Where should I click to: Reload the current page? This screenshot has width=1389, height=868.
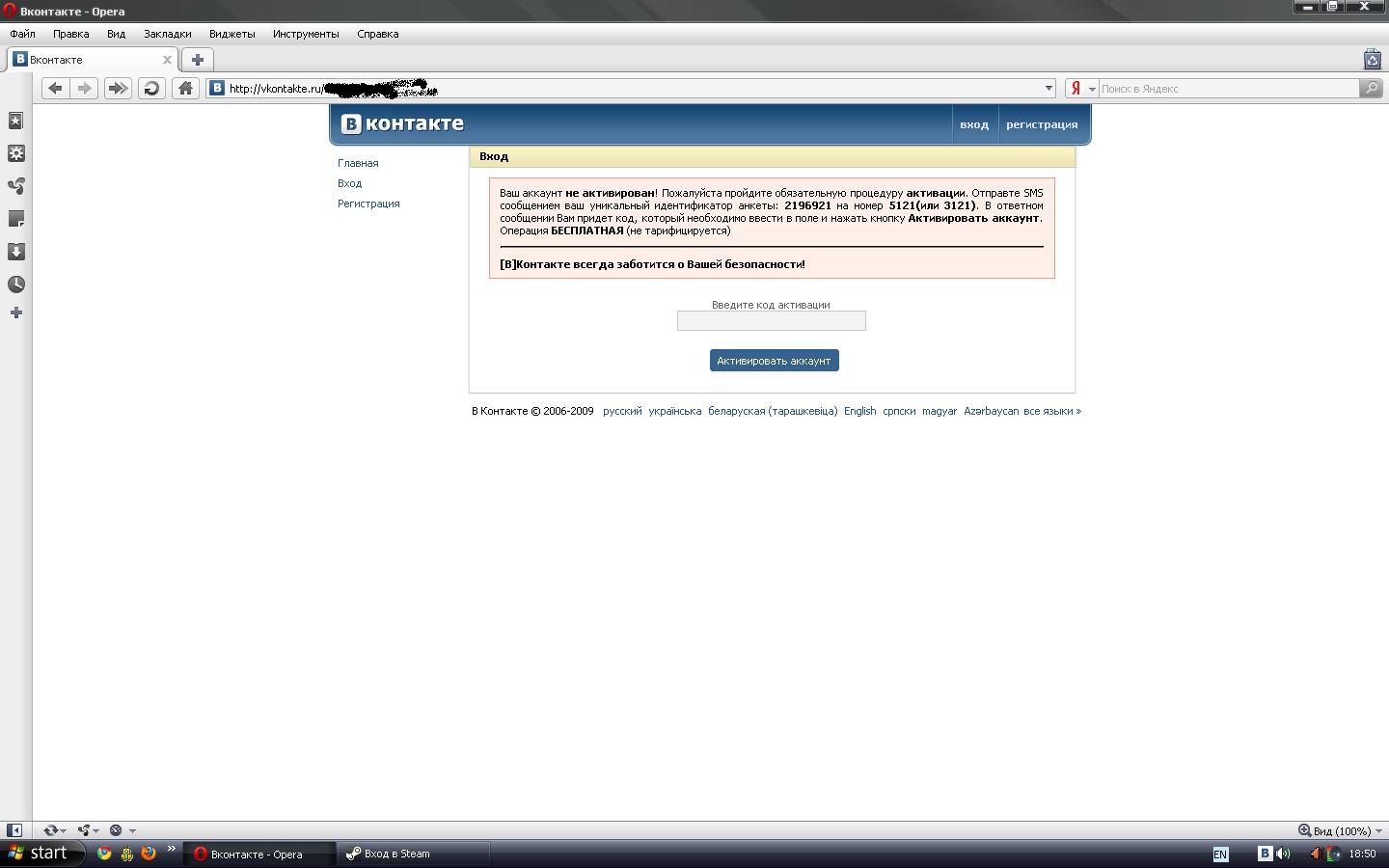(151, 89)
